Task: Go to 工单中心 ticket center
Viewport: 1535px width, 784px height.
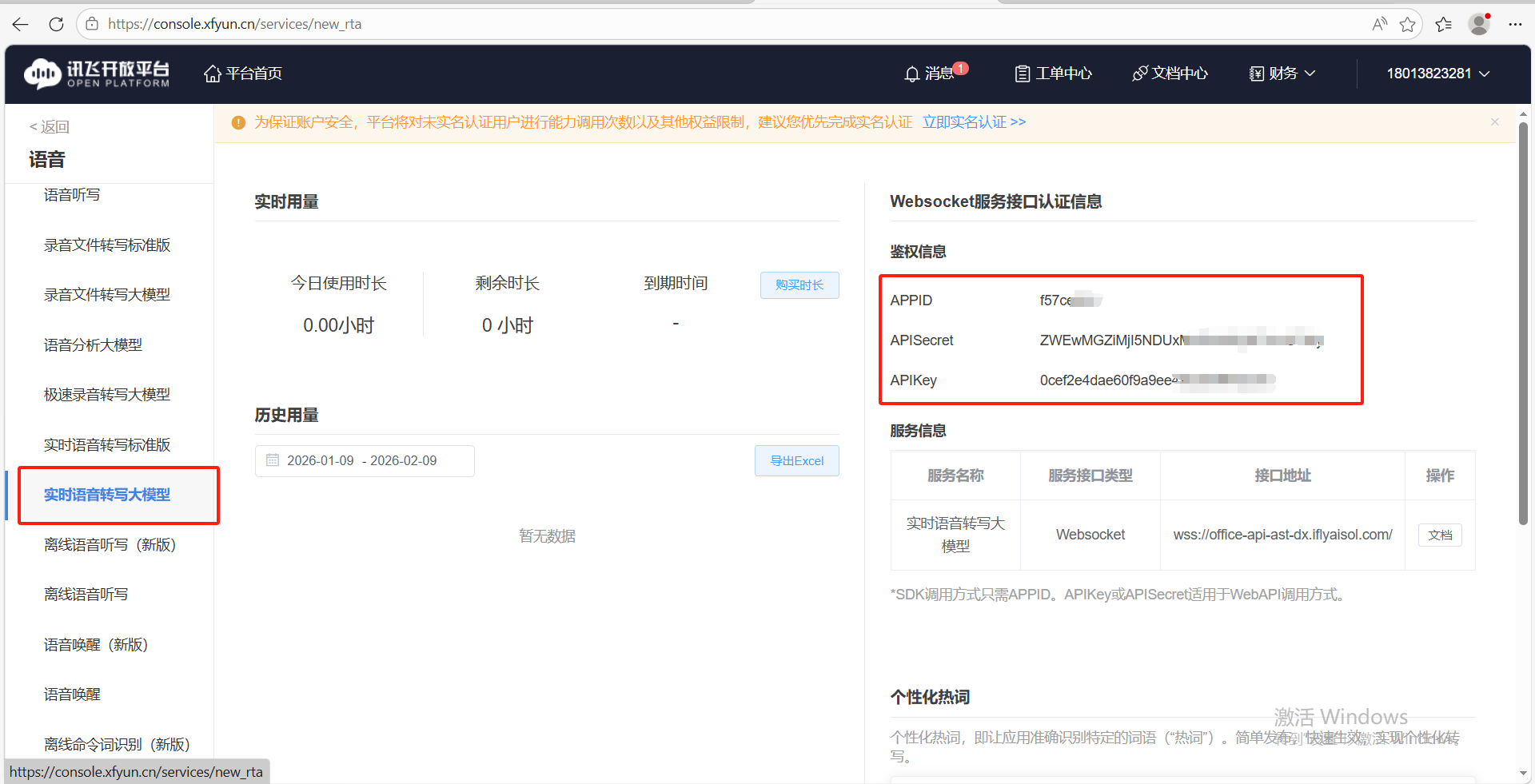Action: coord(1053,74)
